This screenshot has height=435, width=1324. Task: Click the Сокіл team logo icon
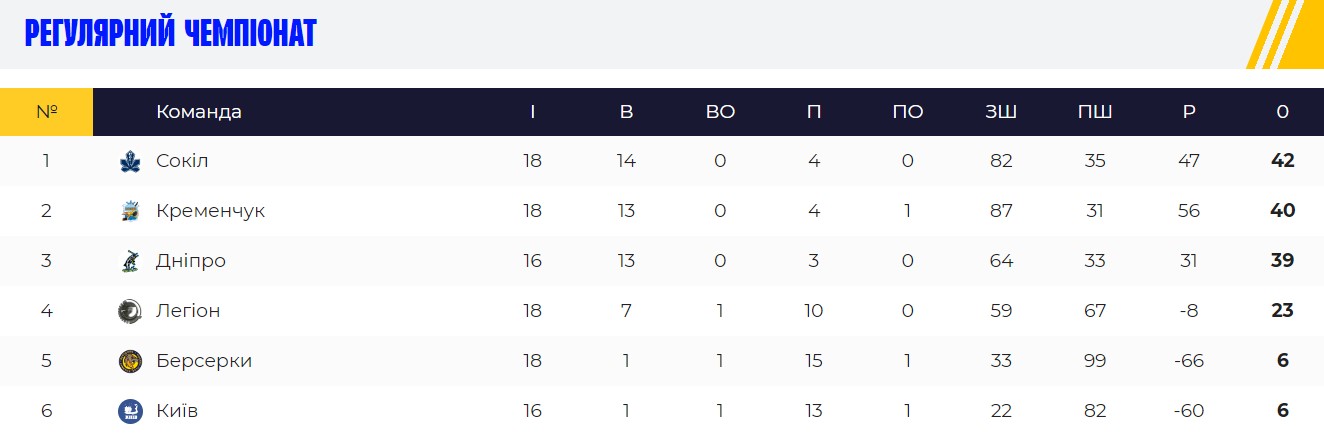[130, 161]
